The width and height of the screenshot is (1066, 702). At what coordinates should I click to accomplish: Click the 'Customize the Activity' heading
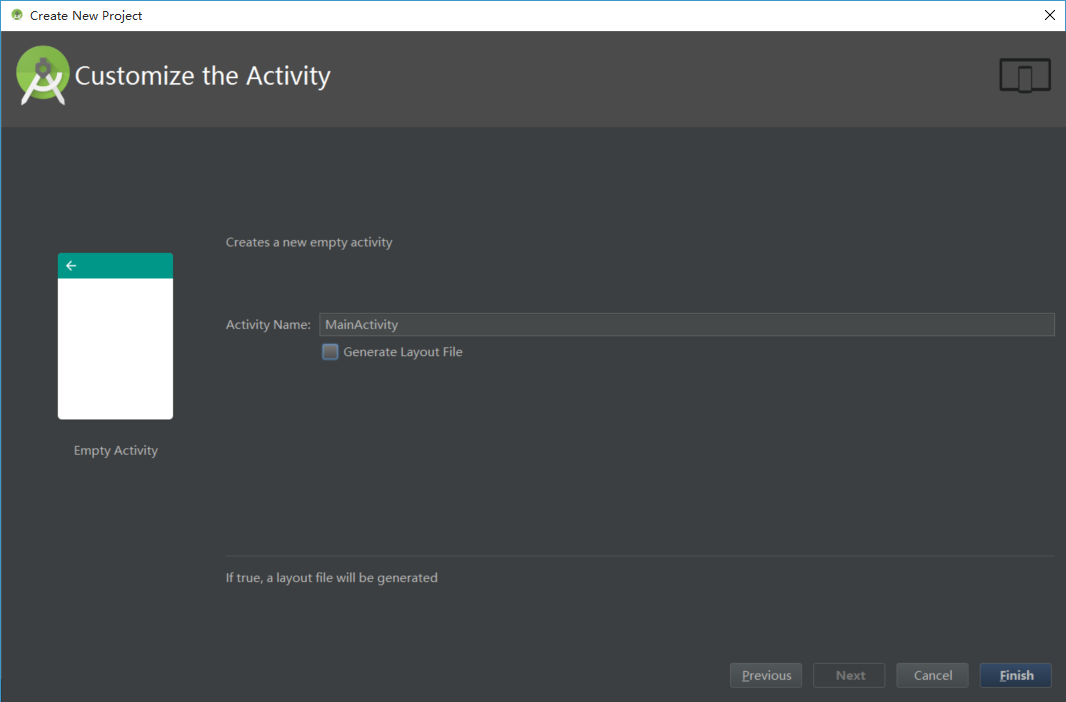[x=203, y=76]
